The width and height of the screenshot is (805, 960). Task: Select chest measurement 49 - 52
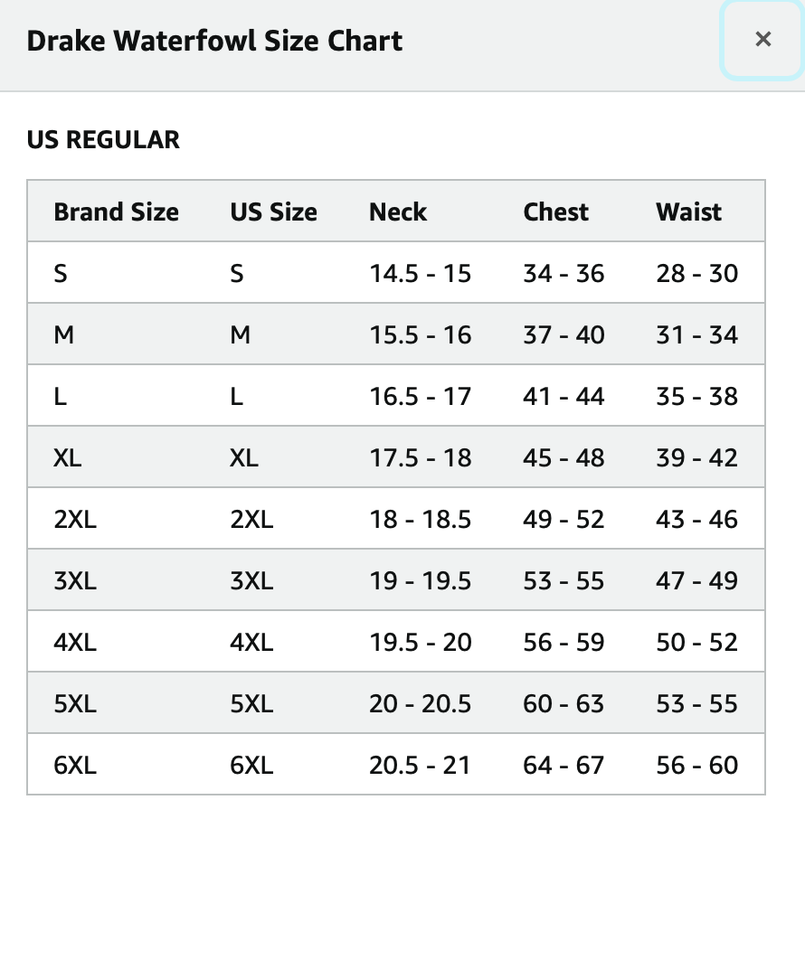(563, 519)
